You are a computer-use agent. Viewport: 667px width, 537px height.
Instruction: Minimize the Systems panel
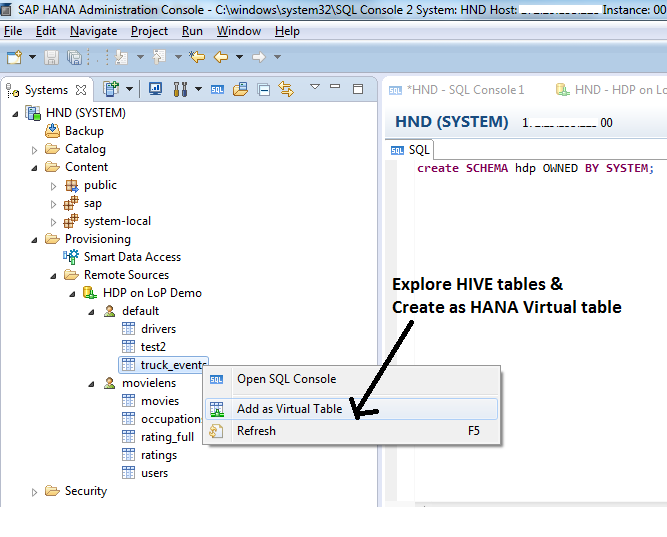[x=335, y=86]
